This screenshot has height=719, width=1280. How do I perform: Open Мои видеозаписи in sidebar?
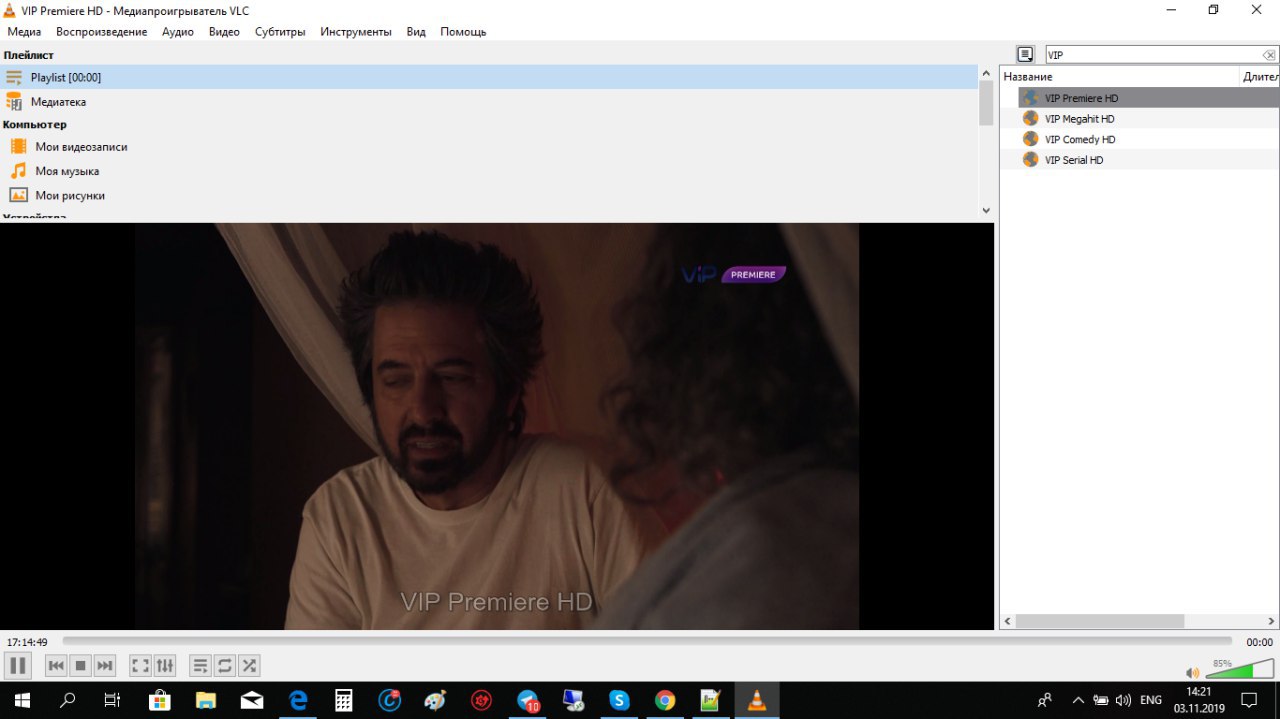coord(489,147)
